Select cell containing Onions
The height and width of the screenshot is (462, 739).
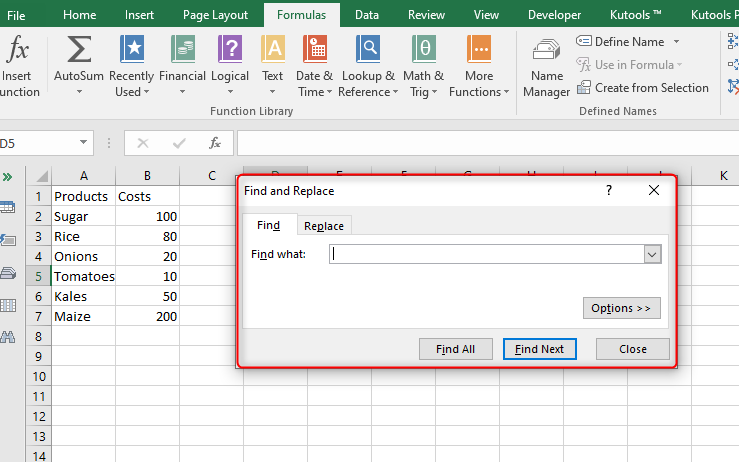pos(83,256)
